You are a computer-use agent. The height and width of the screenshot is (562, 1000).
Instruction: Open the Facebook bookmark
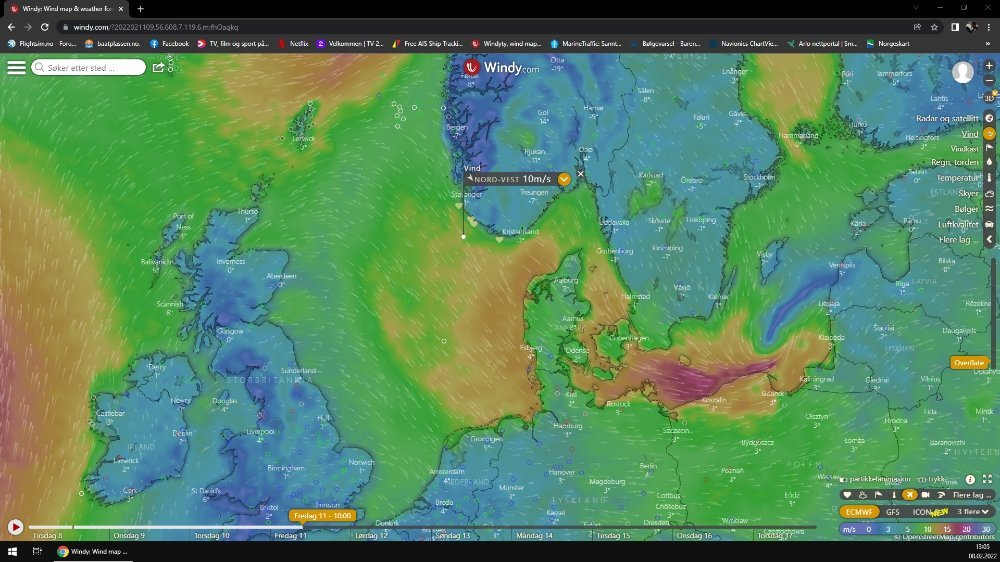click(169, 44)
